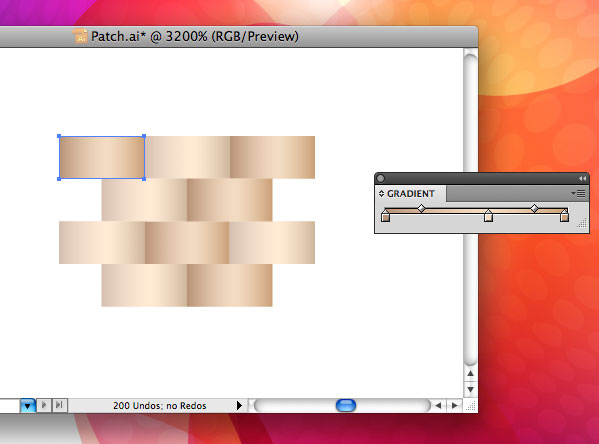Viewport: 599px width, 444px height.
Task: Click the right gradient midpoint diamond
Action: click(534, 208)
